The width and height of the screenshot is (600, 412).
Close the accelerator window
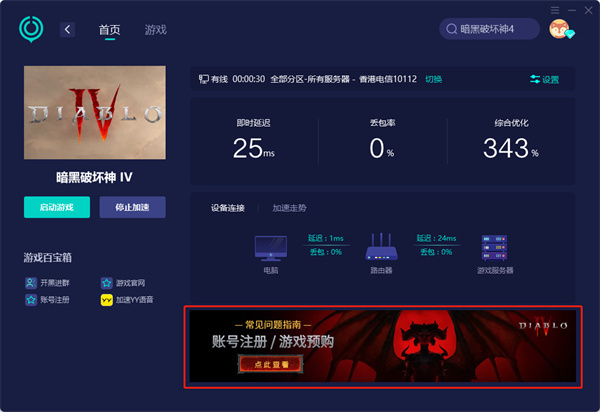[589, 10]
